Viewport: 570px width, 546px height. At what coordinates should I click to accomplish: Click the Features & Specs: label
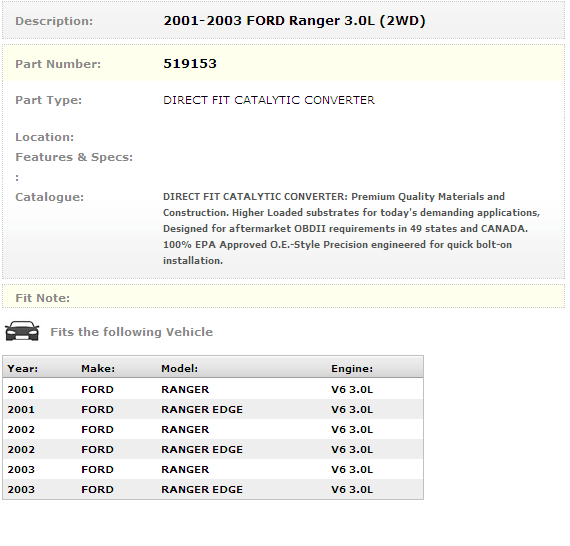click(x=74, y=157)
